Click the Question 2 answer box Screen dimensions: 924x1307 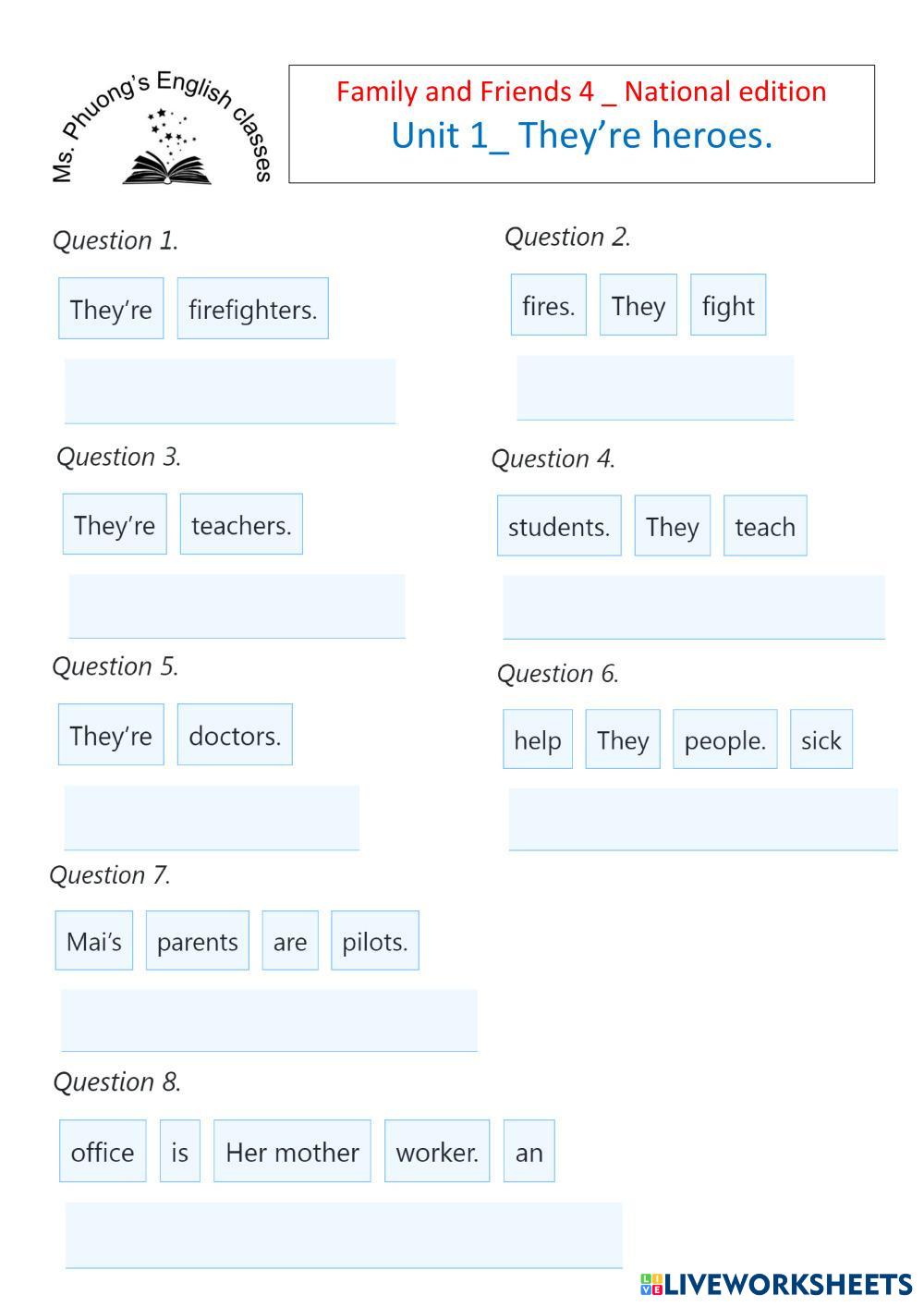(654, 387)
